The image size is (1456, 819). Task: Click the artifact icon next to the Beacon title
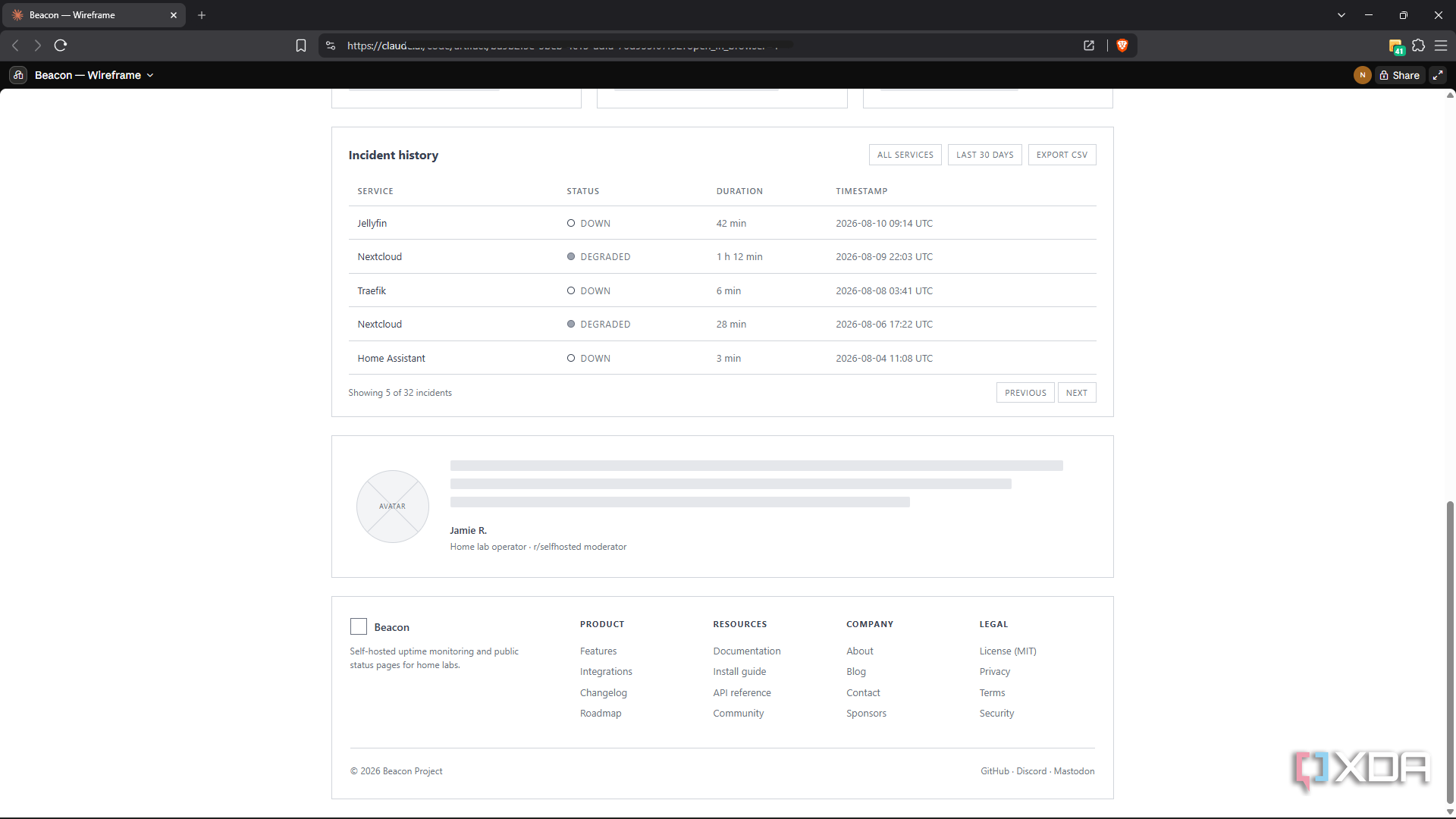[x=18, y=75]
